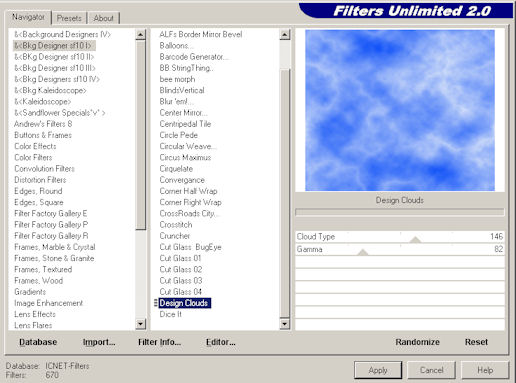Image resolution: width=516 pixels, height=383 pixels.
Task: Select Edges, Round category
Action: [x=38, y=191]
